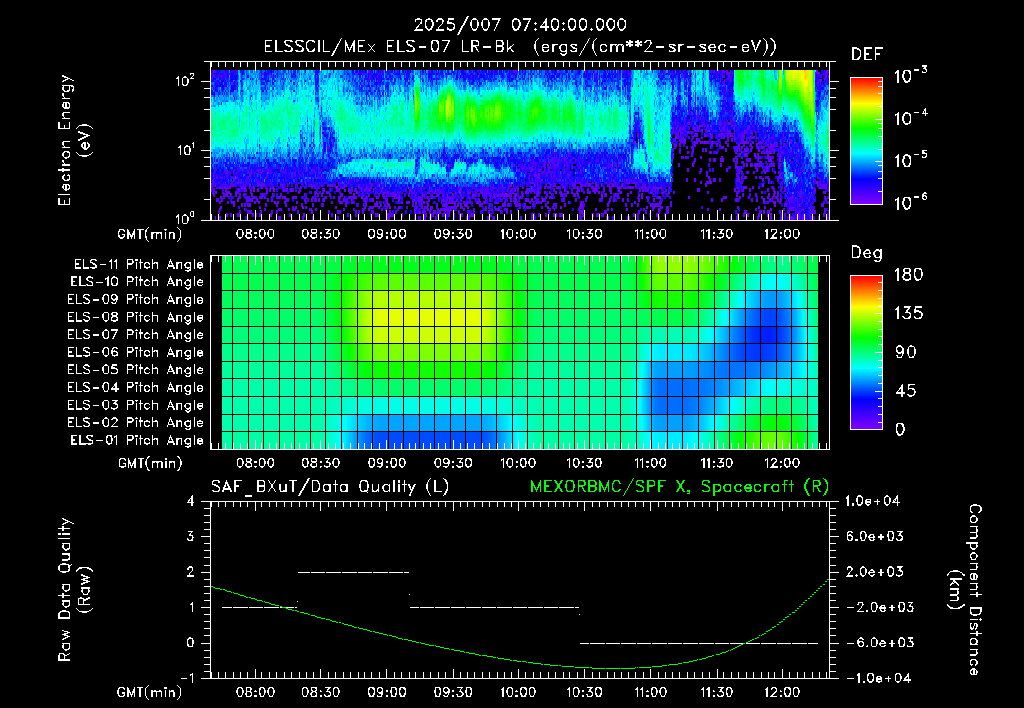Screen dimensions: 1024x708
Task: Click the Deg pitch angle color bar
Action: [x=866, y=353]
